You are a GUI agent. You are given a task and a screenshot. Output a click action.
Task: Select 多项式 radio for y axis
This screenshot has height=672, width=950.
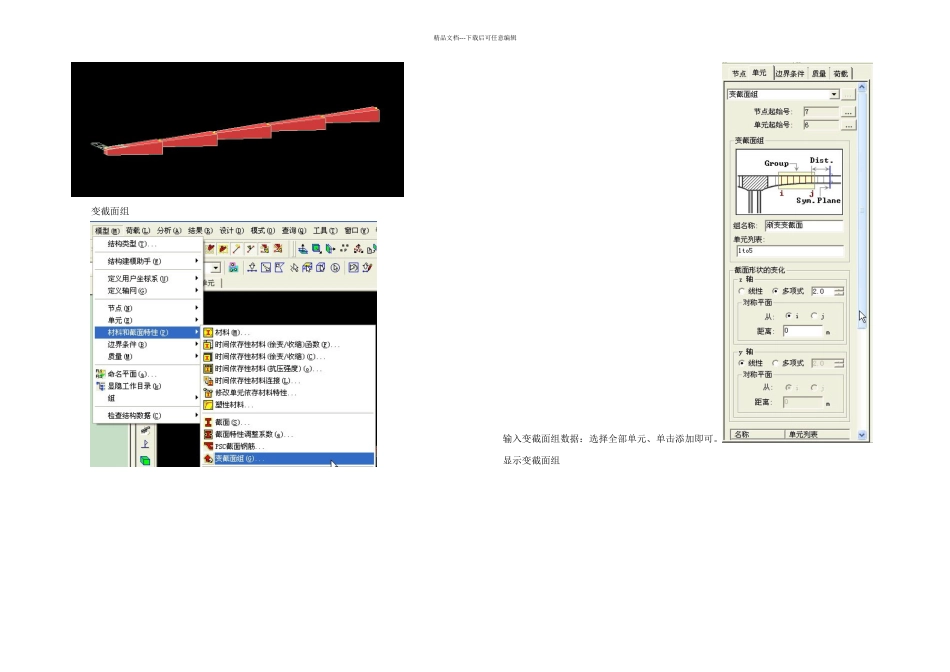(788, 364)
